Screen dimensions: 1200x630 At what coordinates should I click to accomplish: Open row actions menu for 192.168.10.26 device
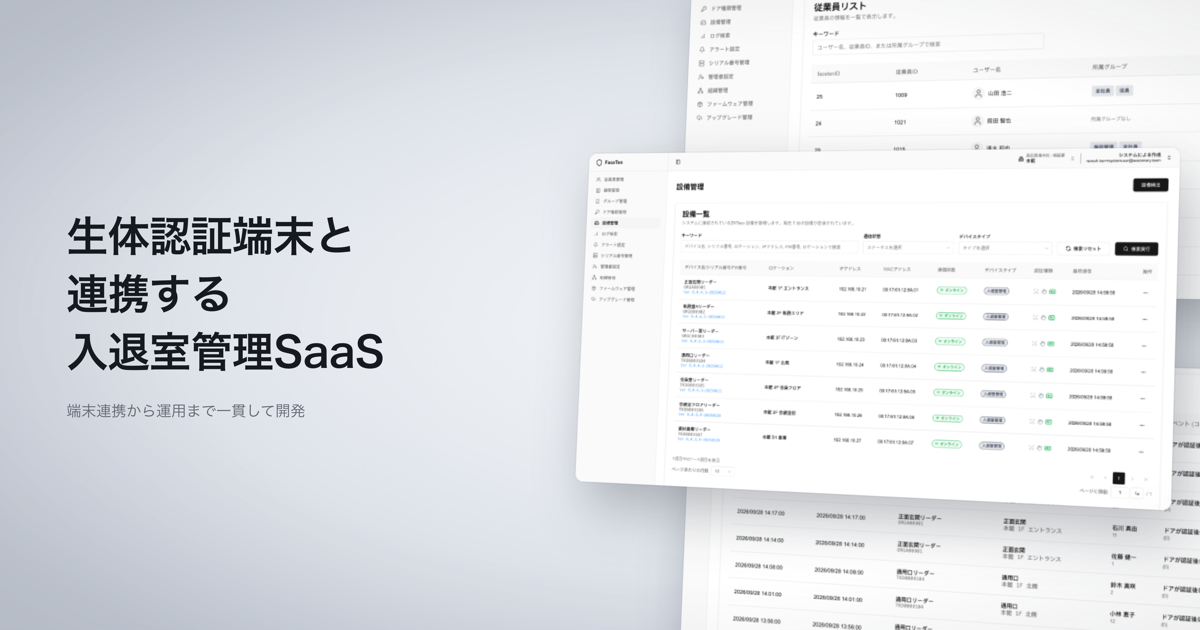pyautogui.click(x=1142, y=425)
